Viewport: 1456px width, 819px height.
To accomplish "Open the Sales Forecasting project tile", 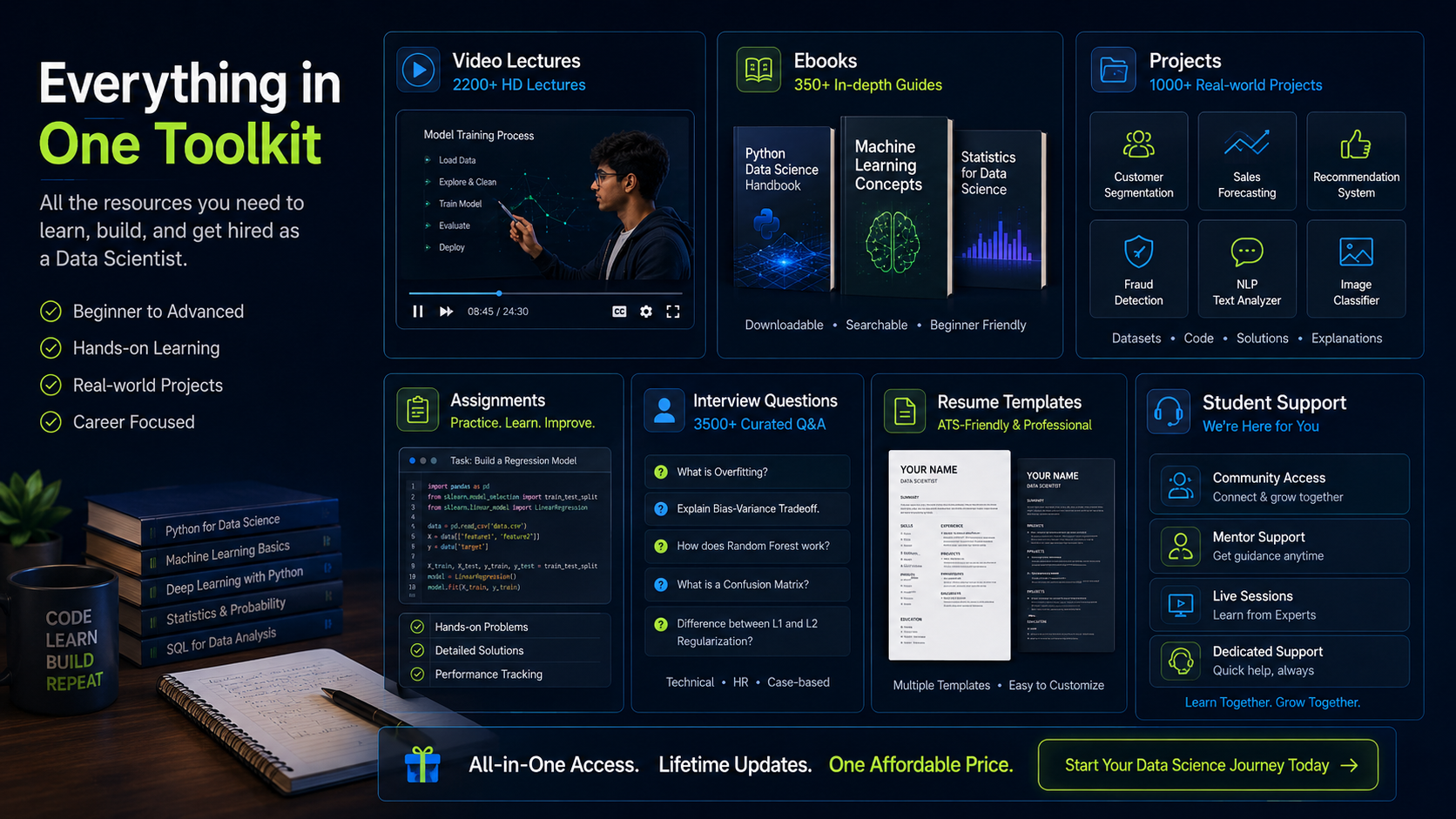I will pyautogui.click(x=1246, y=161).
